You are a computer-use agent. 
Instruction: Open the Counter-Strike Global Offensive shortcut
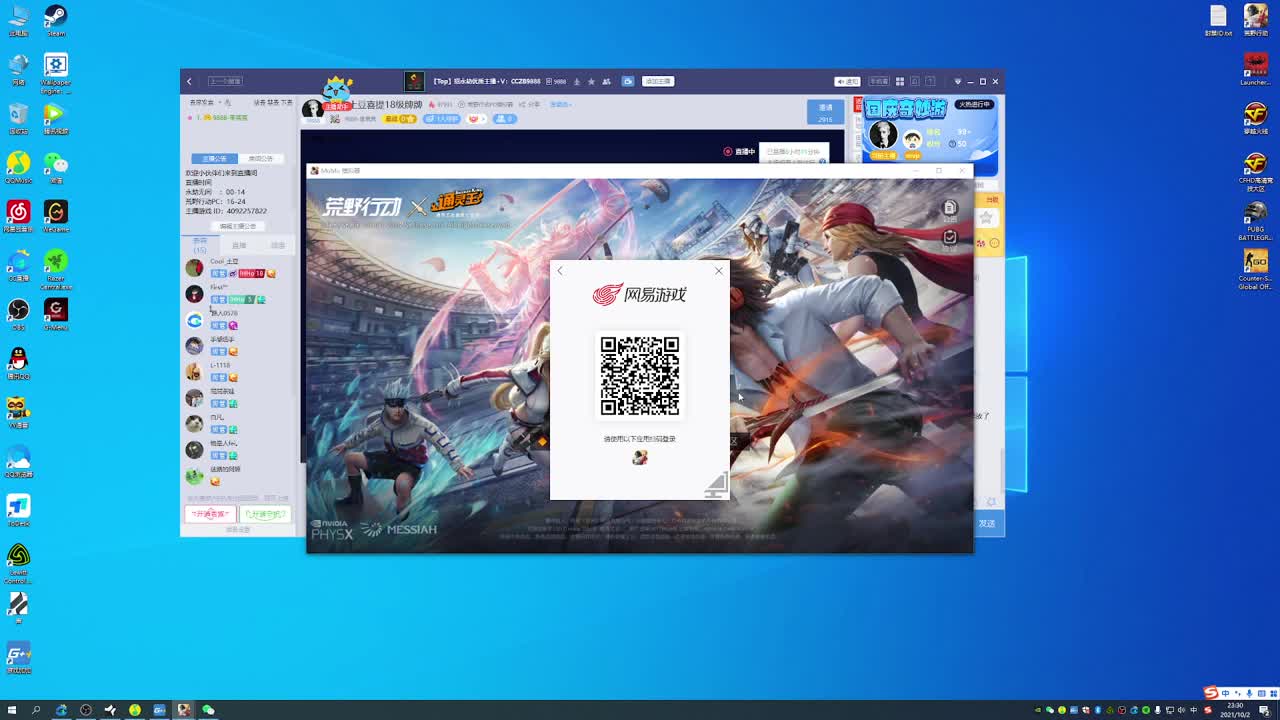click(x=1255, y=268)
